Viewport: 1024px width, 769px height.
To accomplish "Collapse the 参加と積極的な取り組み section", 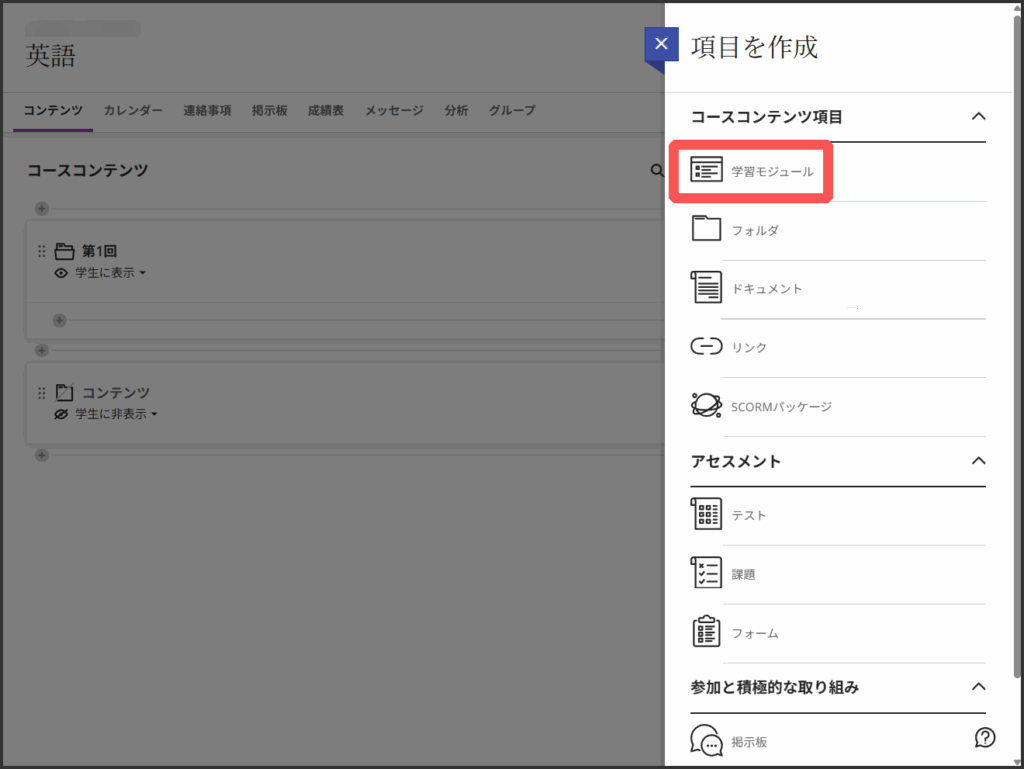I will [x=978, y=687].
